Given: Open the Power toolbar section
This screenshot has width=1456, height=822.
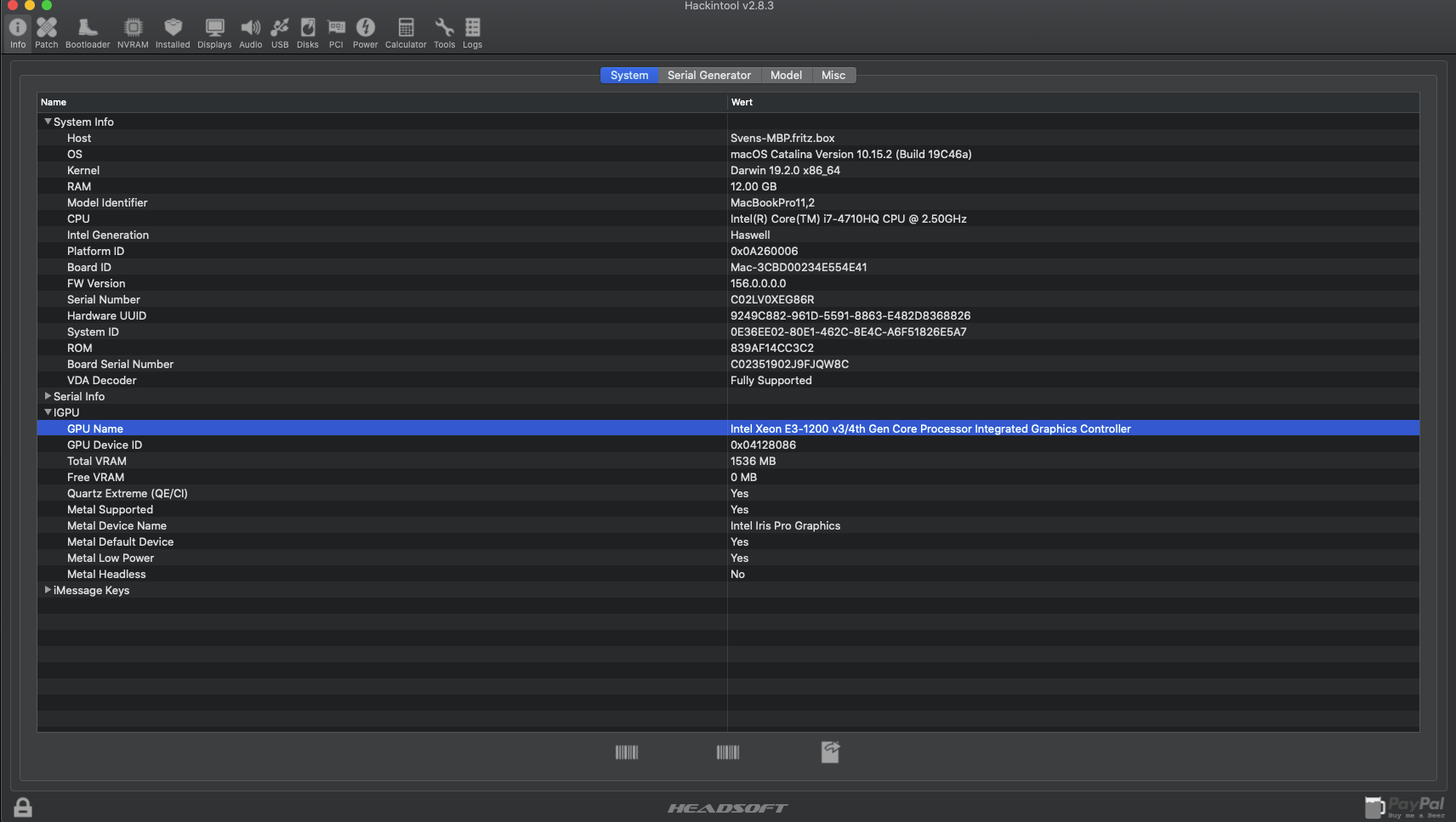Looking at the screenshot, I should (366, 33).
